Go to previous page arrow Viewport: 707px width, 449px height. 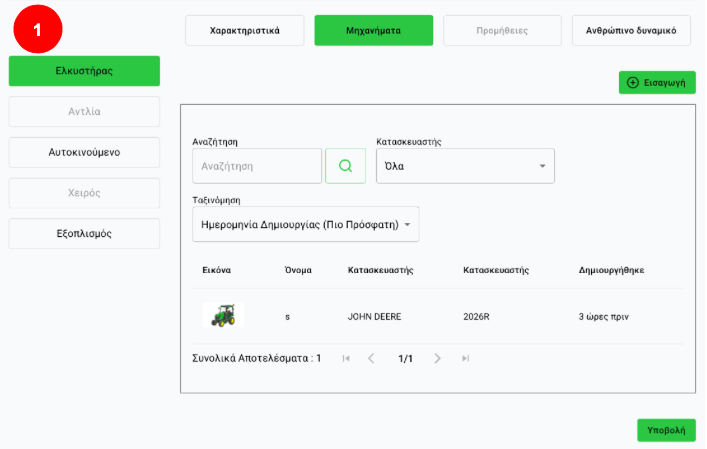(371, 358)
